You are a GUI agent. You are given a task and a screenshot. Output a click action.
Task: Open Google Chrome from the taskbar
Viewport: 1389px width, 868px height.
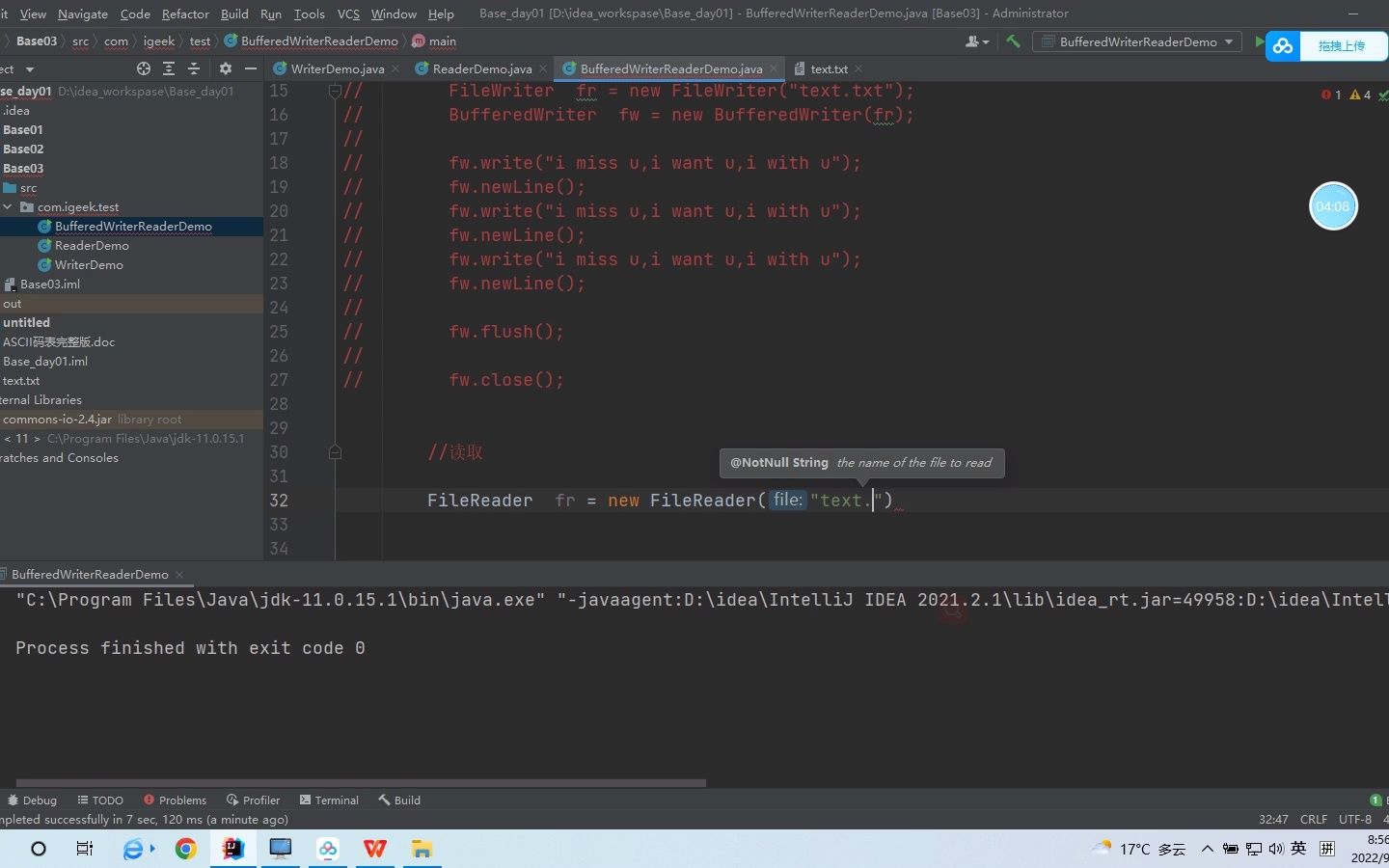pyautogui.click(x=186, y=849)
